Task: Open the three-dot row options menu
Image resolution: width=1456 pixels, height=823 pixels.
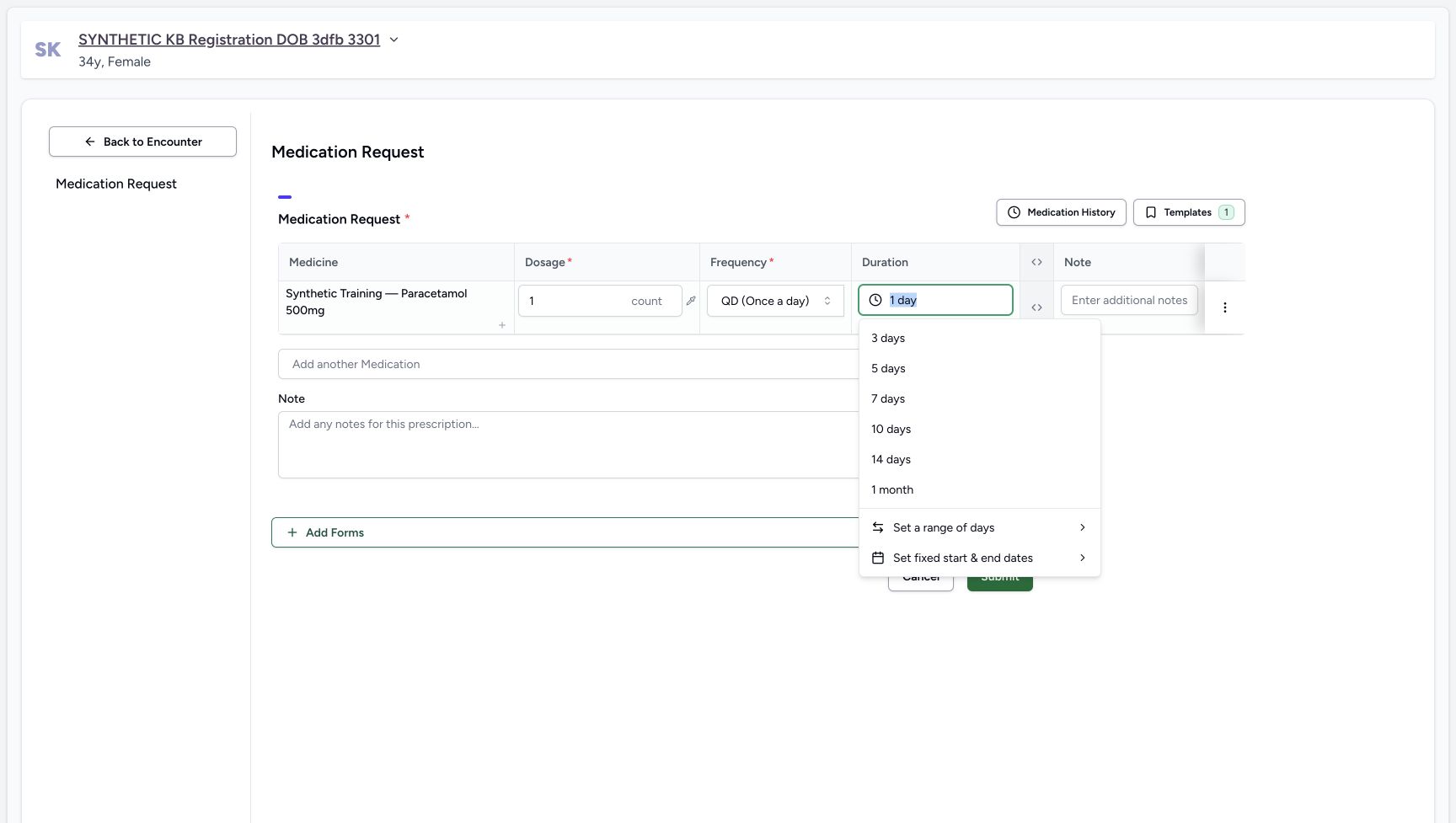Action: click(1225, 307)
